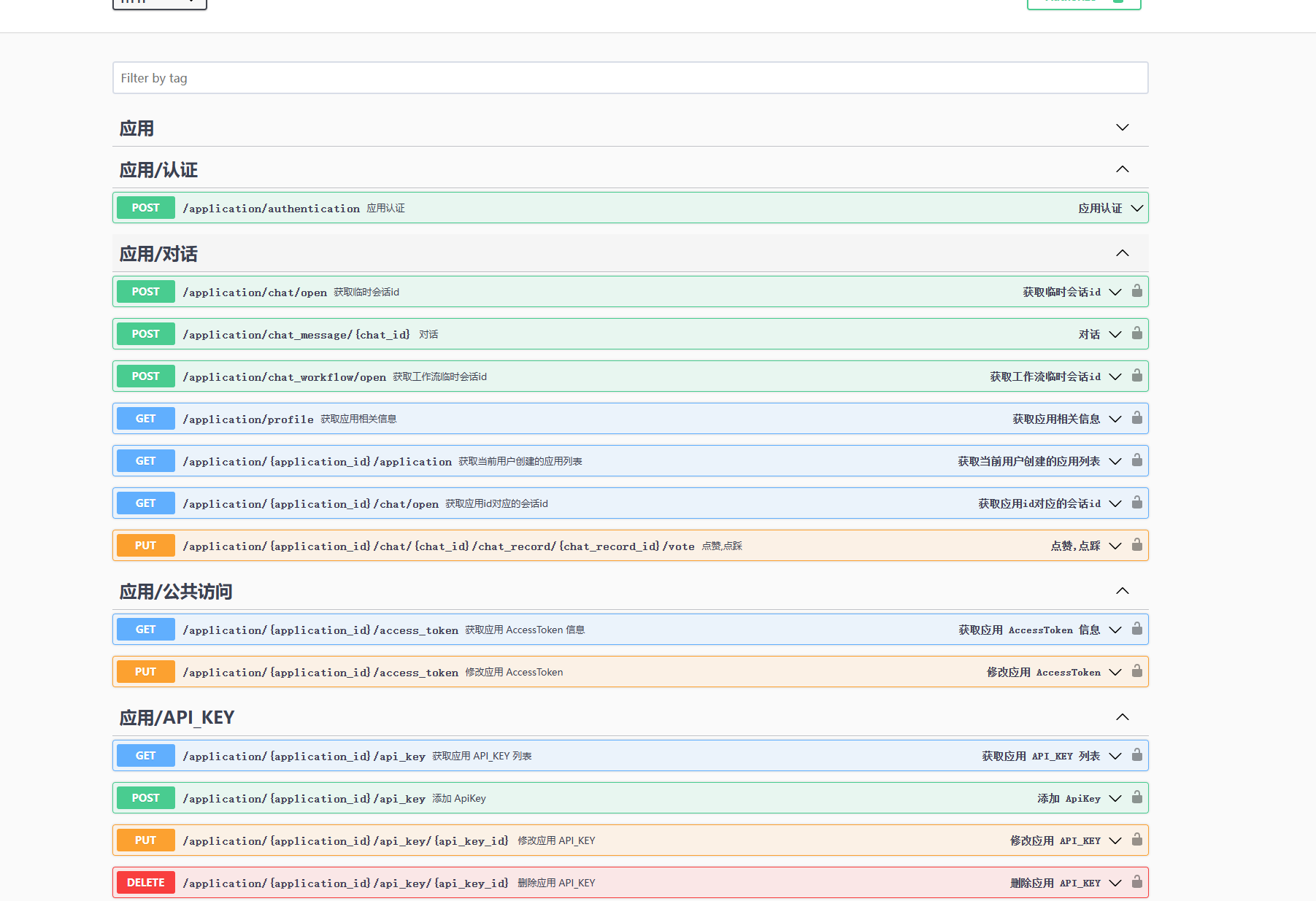The width and height of the screenshot is (1316, 901).
Task: Click lock icon on the PUT 点赞,点踩 vote endpoint
Action: coord(1136,545)
